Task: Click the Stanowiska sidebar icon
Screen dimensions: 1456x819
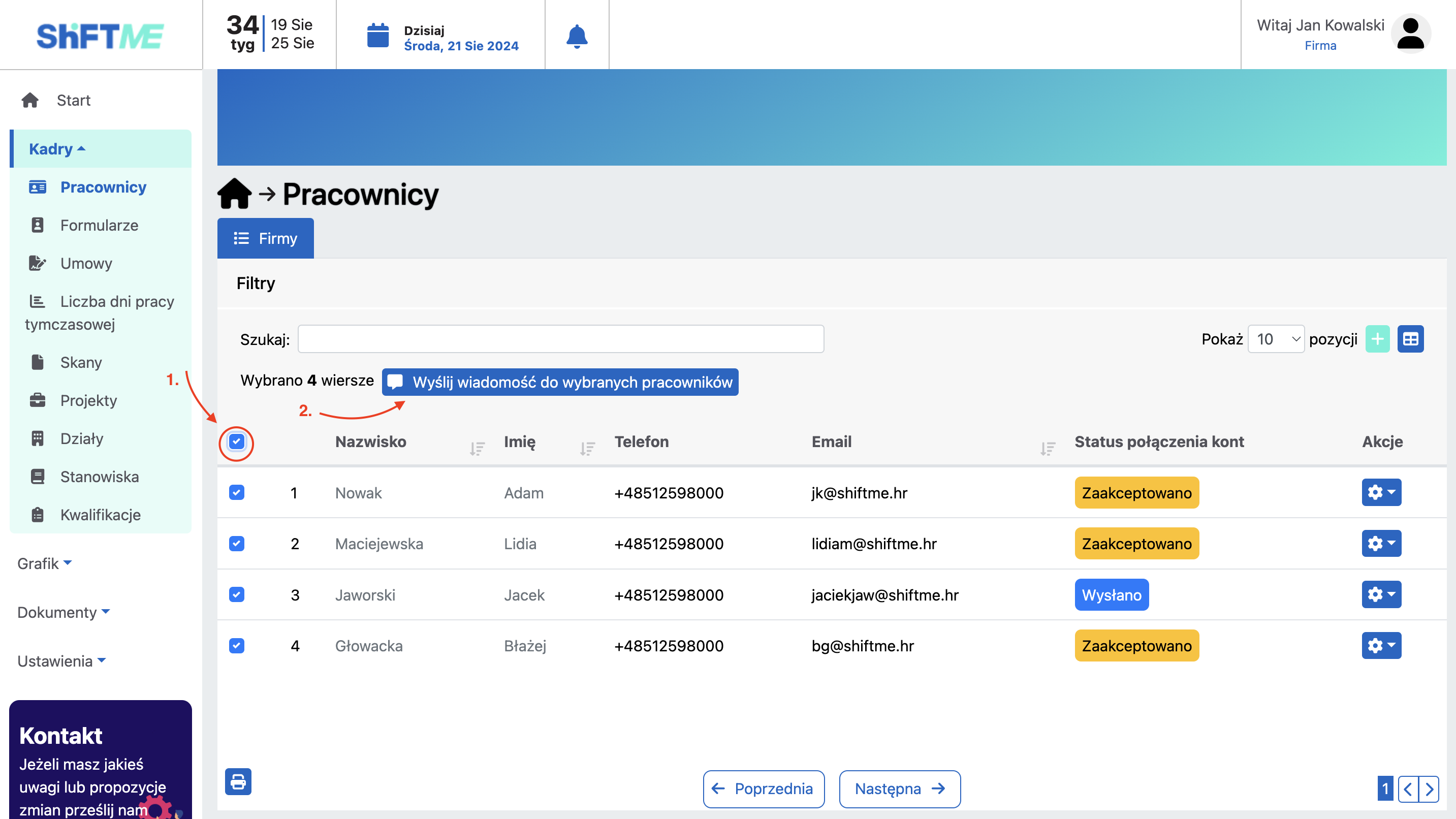Action: (37, 477)
